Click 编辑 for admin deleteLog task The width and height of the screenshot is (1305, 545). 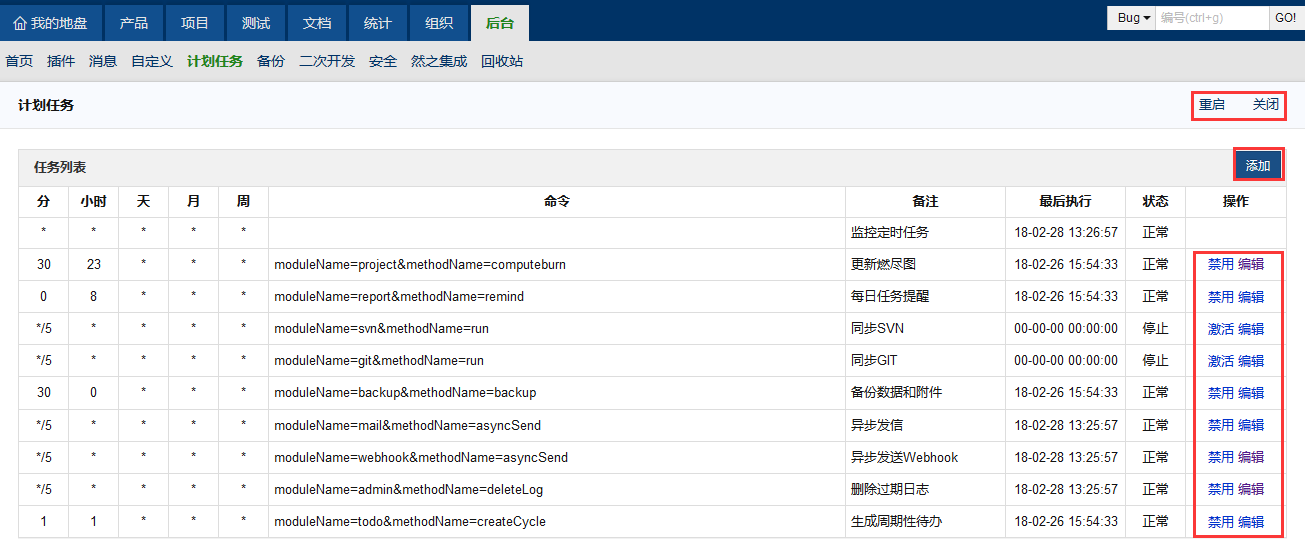tap(1251, 489)
